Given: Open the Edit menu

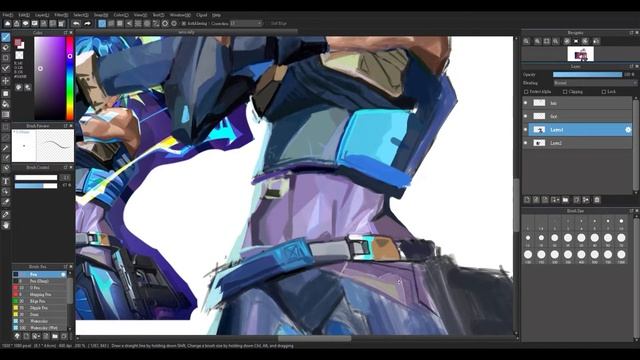Looking at the screenshot, I should point(24,15).
